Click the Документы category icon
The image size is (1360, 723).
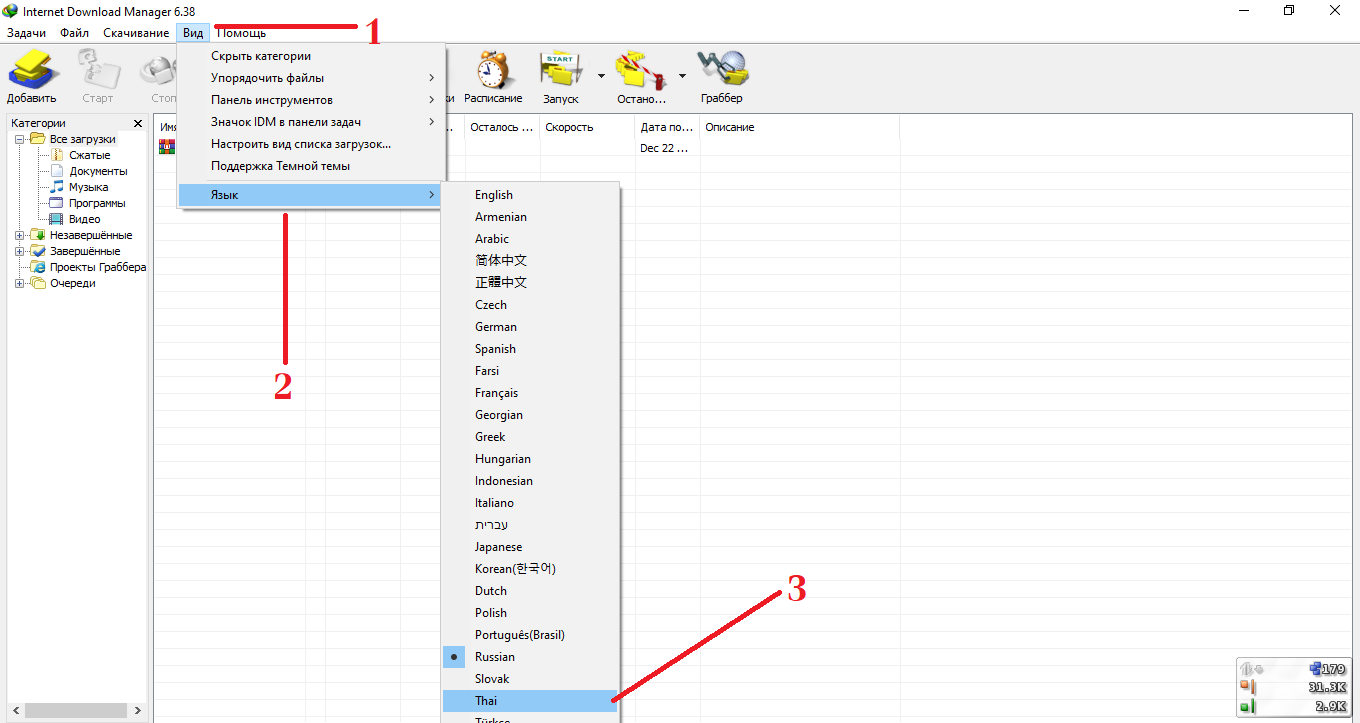point(57,171)
